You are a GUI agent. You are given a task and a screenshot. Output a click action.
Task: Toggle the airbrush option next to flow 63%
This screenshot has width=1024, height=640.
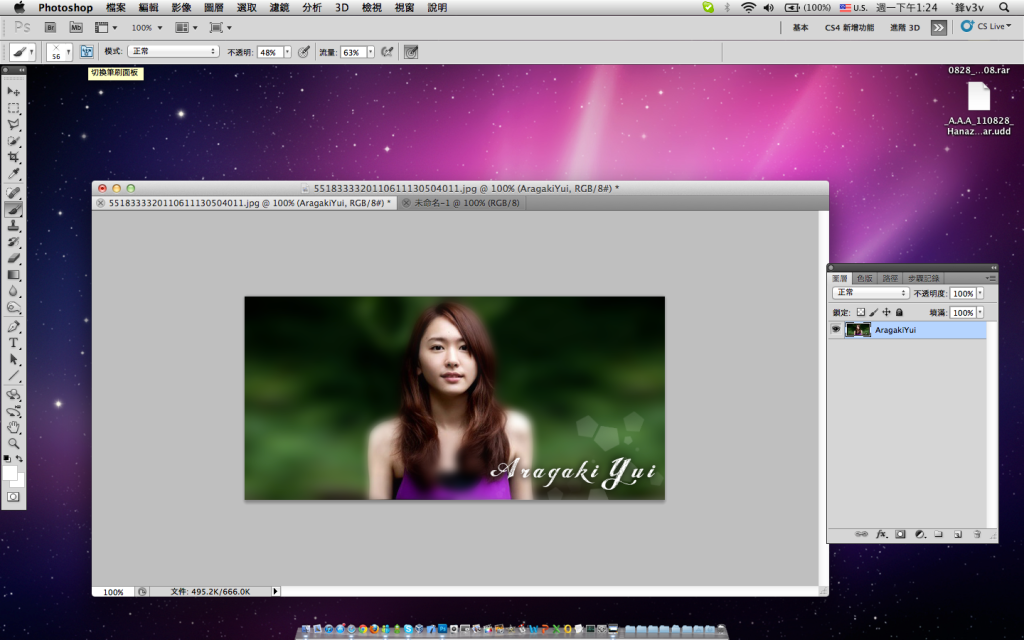[386, 51]
